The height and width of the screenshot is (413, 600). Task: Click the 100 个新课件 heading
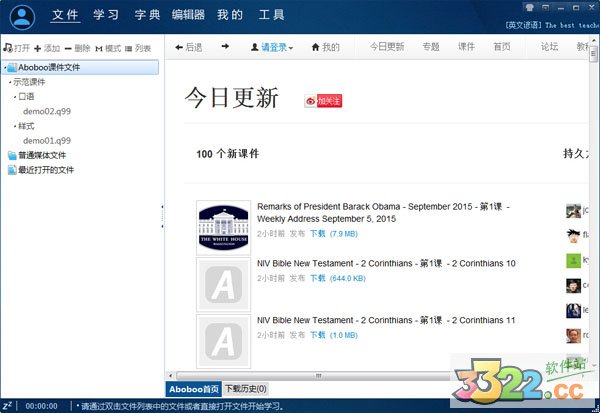(228, 154)
